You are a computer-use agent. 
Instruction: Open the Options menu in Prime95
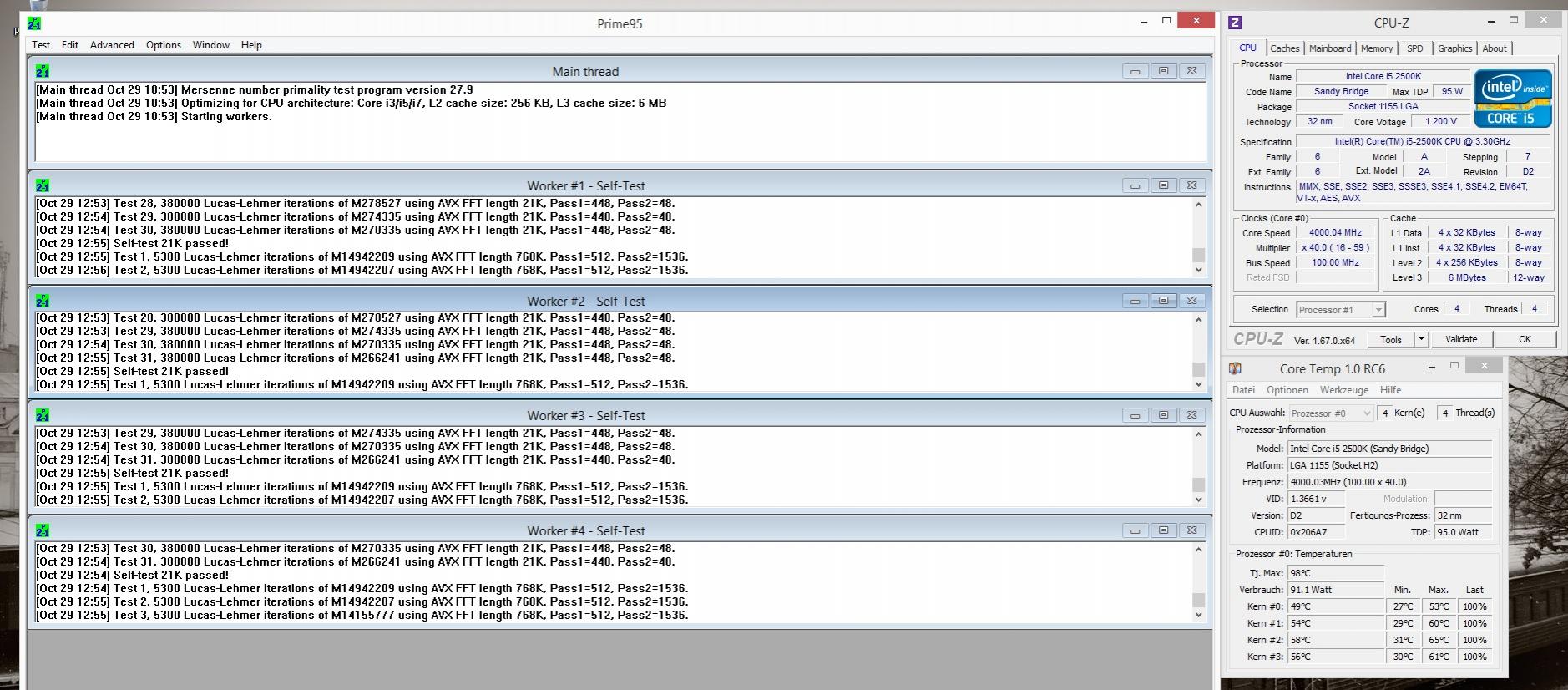pyautogui.click(x=164, y=45)
